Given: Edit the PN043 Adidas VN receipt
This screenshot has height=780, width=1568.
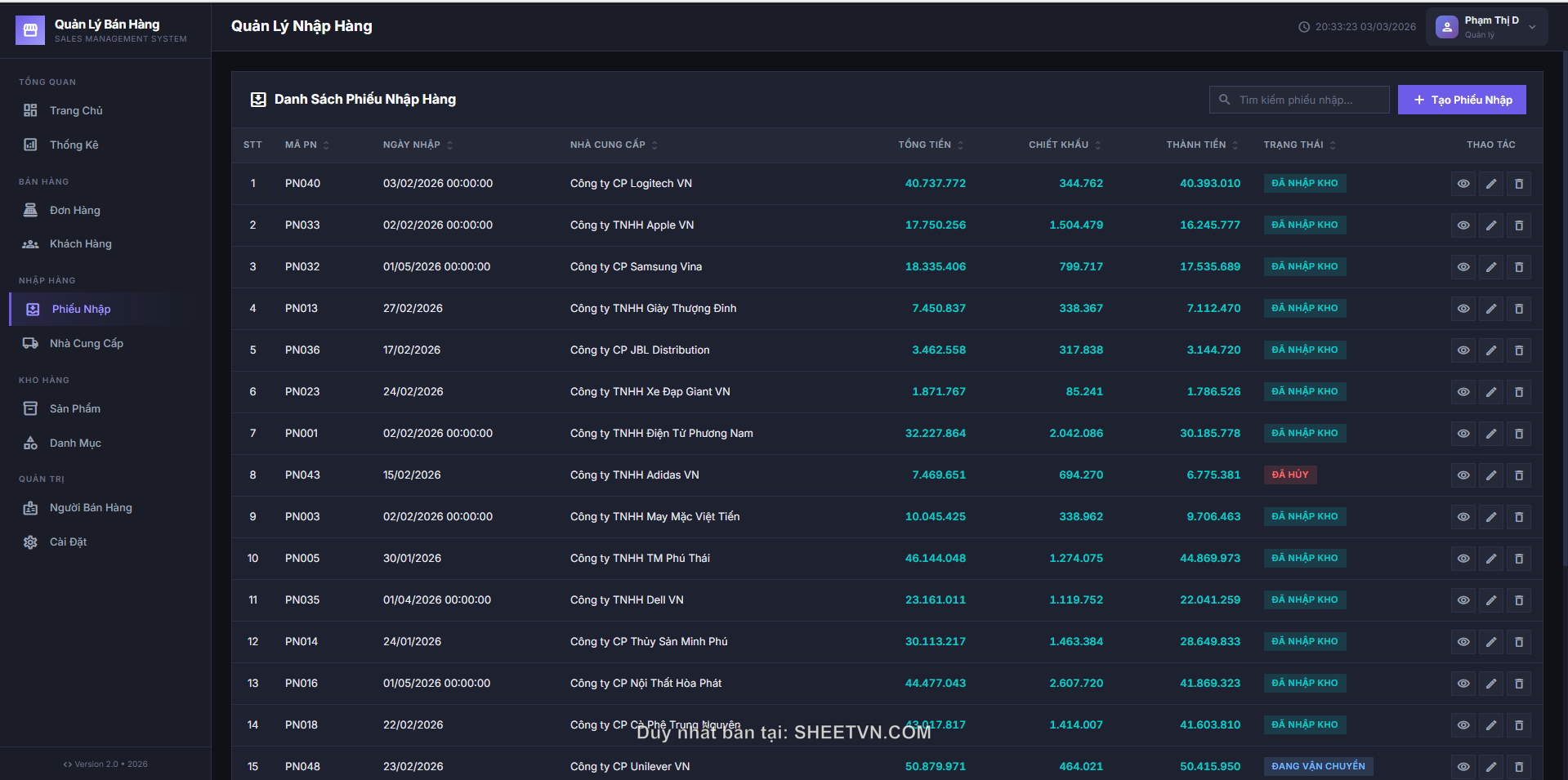Looking at the screenshot, I should click(1490, 475).
